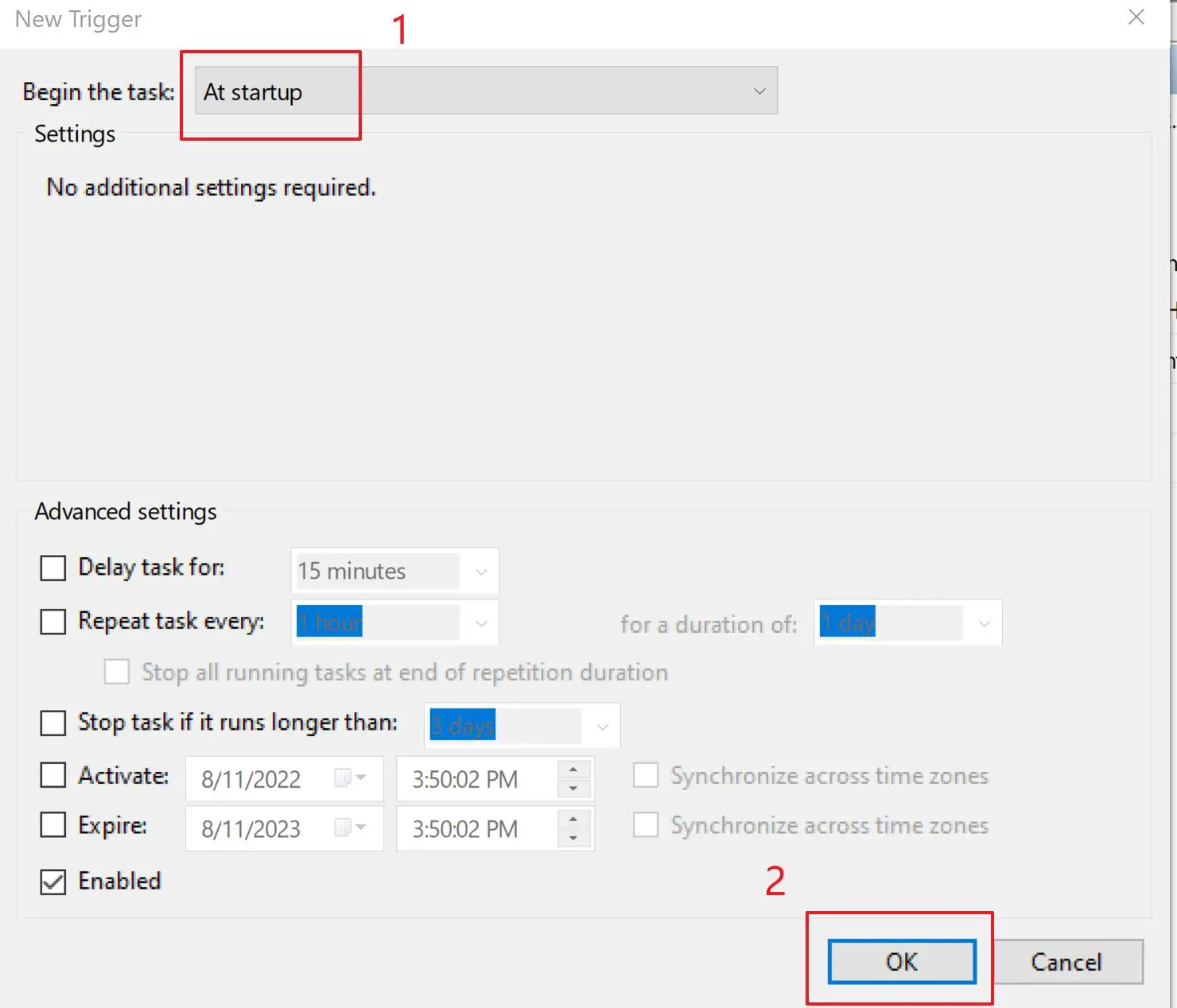Tick Stop task if runs longer checkbox

point(53,723)
